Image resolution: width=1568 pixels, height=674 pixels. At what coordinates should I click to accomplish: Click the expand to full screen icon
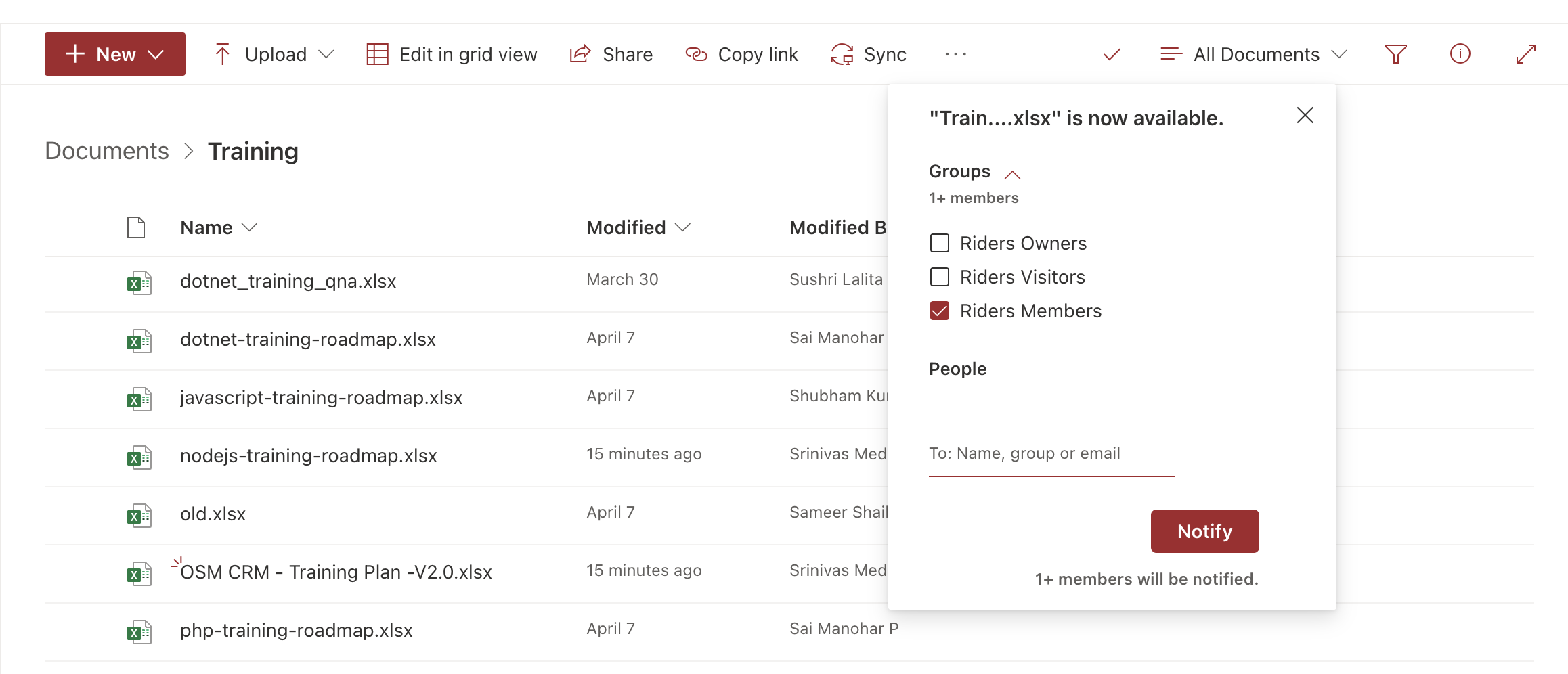pyautogui.click(x=1525, y=54)
